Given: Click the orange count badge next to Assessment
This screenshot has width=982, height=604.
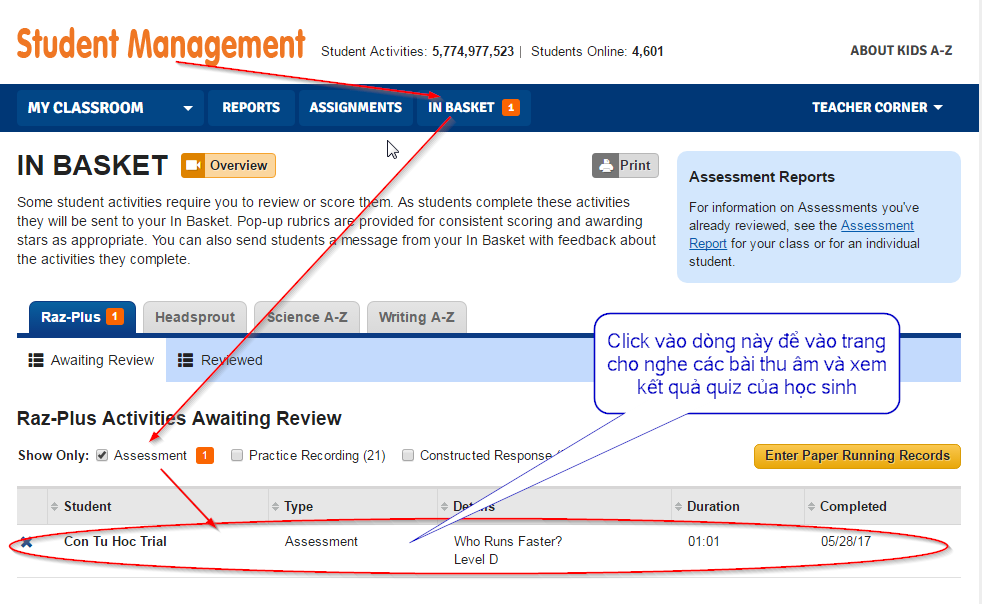Looking at the screenshot, I should [x=205, y=456].
